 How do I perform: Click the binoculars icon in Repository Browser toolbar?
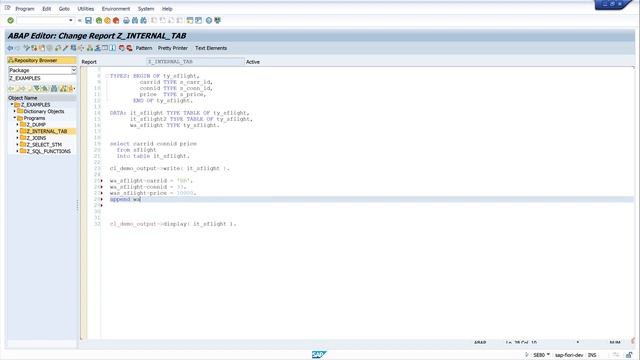pyautogui.click(x=54, y=89)
